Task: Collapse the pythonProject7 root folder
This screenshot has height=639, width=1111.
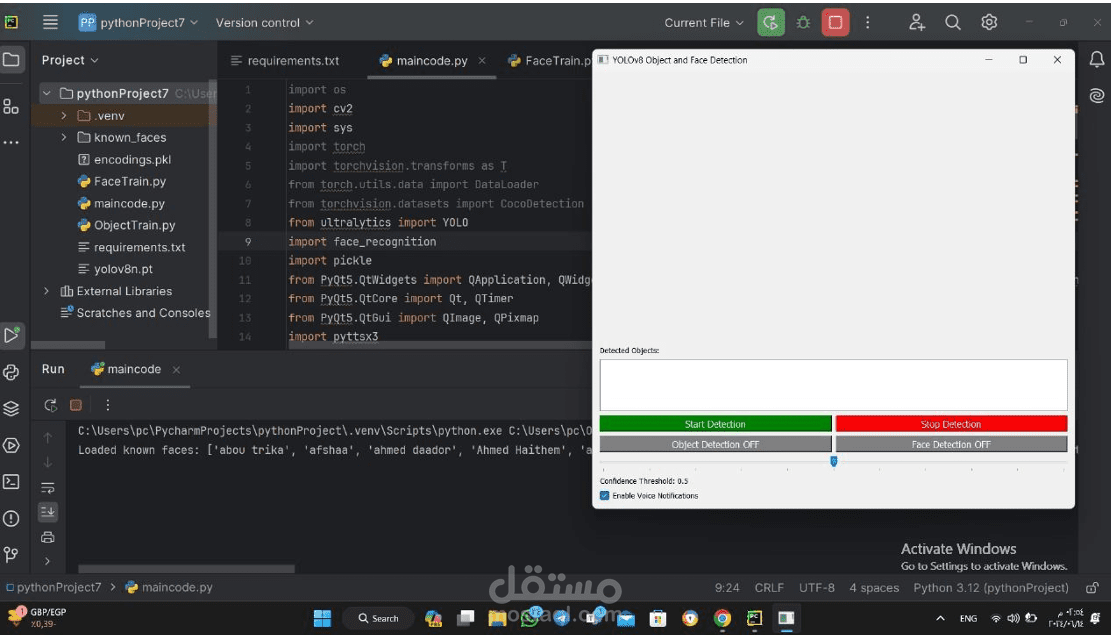Action: [47, 94]
